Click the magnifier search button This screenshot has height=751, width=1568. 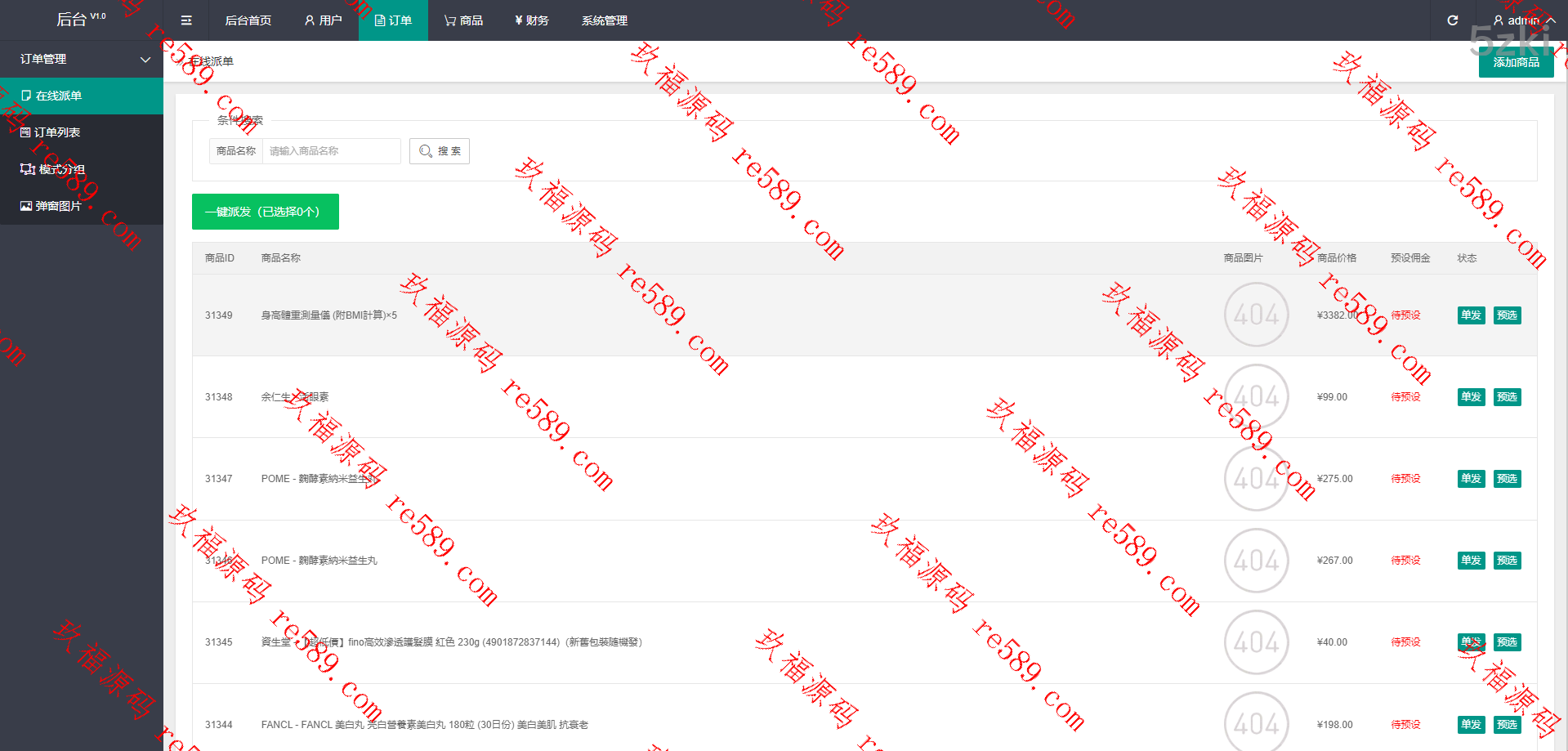pos(440,151)
